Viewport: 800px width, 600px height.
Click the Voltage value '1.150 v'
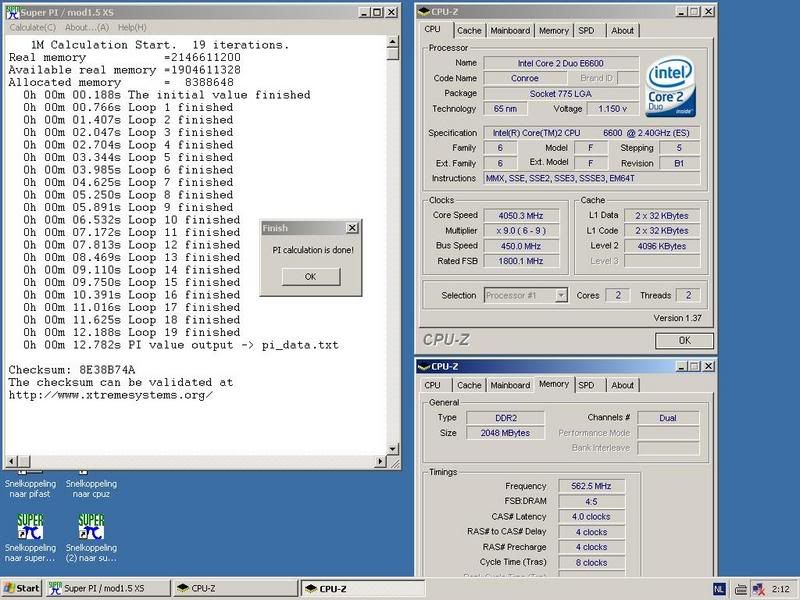(x=612, y=109)
